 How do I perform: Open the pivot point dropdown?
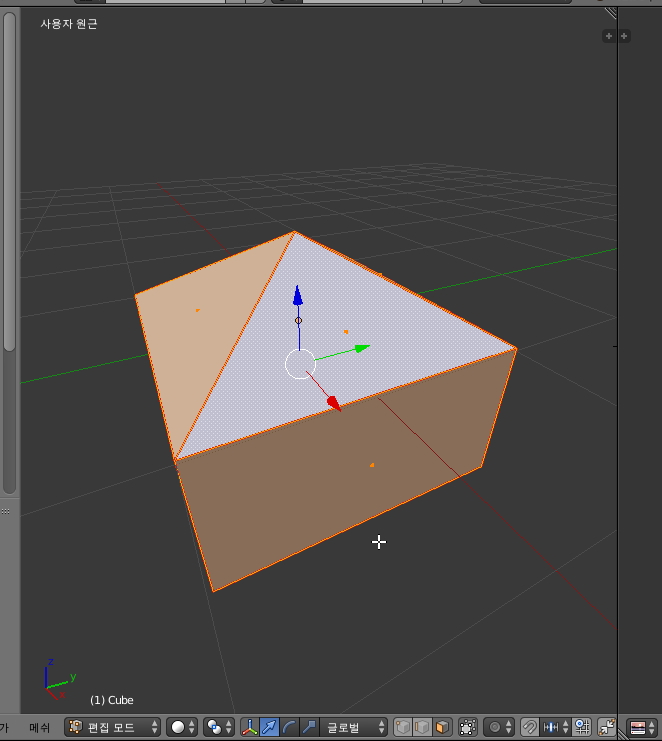click(x=219, y=727)
